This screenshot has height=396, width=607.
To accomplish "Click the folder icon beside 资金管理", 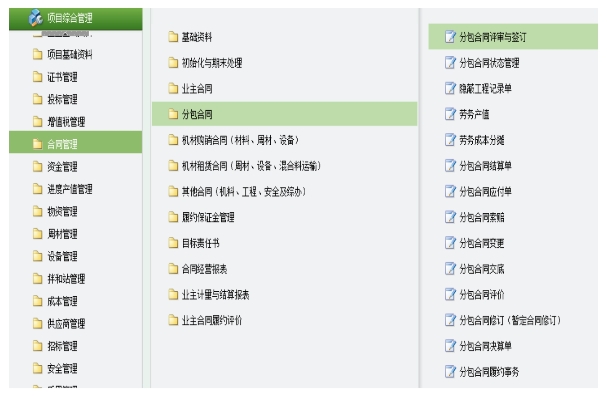I will [x=38, y=166].
